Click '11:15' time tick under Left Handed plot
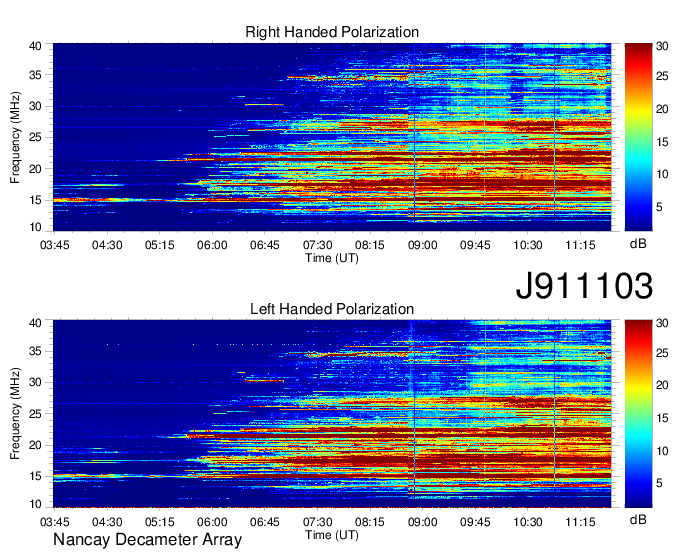The height and width of the screenshot is (552, 680). click(x=581, y=522)
